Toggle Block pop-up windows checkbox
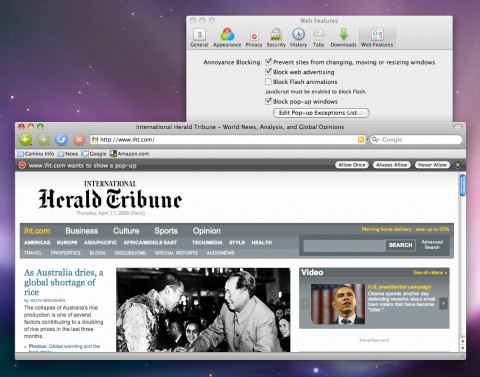Viewport: 480px width, 377px height. [268, 101]
